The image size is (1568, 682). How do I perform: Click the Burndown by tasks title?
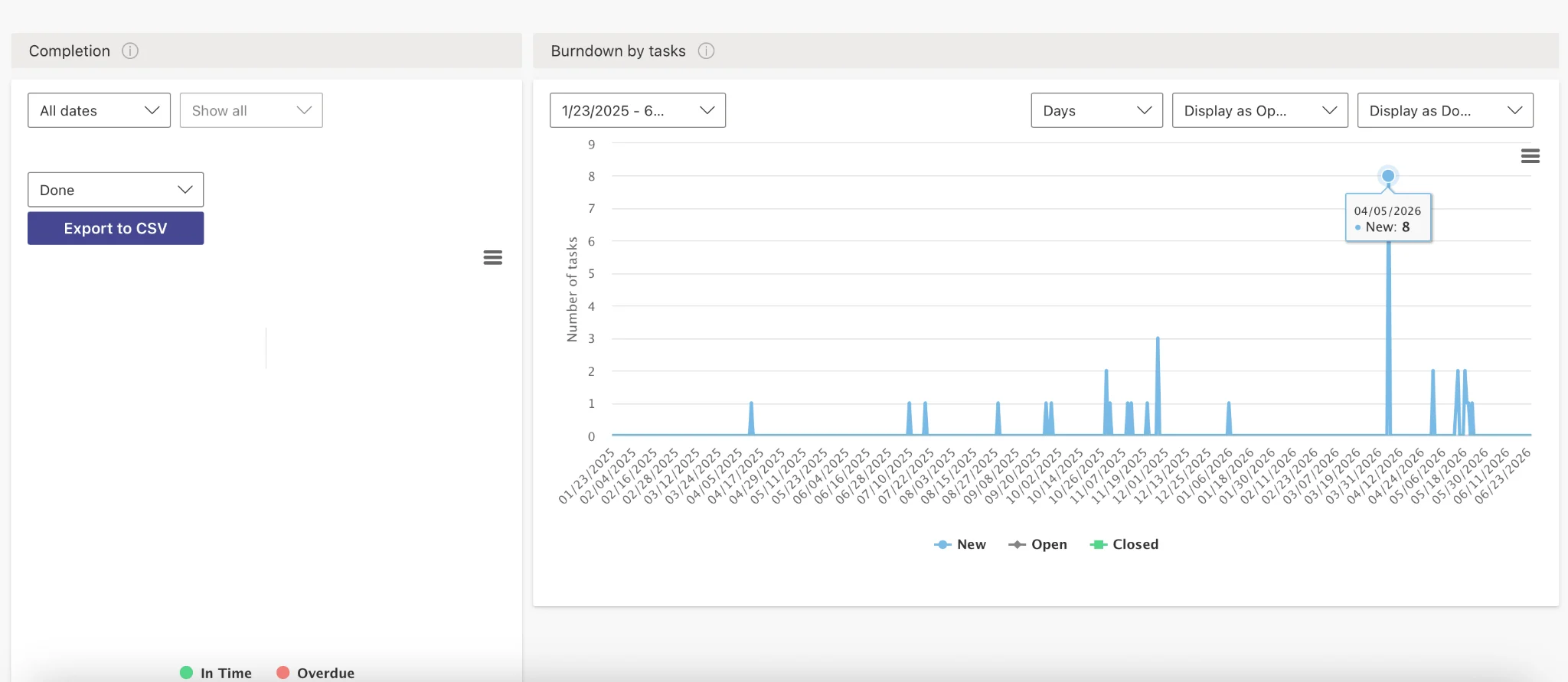pos(618,51)
